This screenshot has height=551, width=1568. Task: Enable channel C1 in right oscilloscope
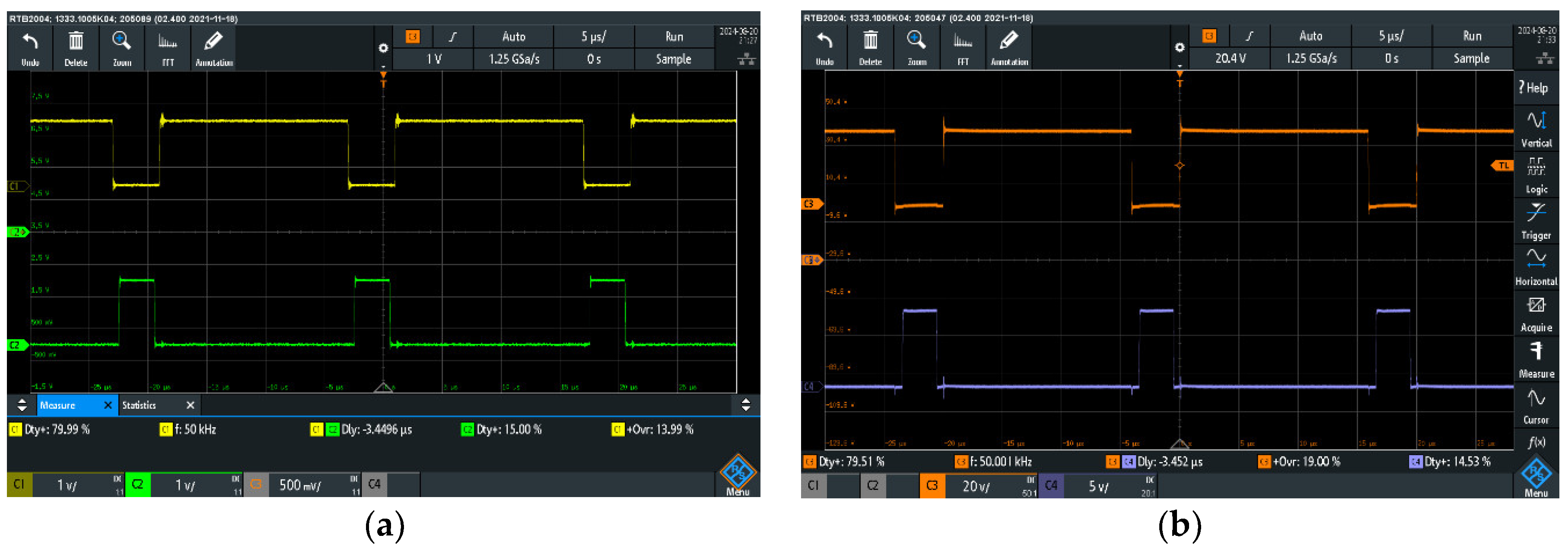point(813,486)
